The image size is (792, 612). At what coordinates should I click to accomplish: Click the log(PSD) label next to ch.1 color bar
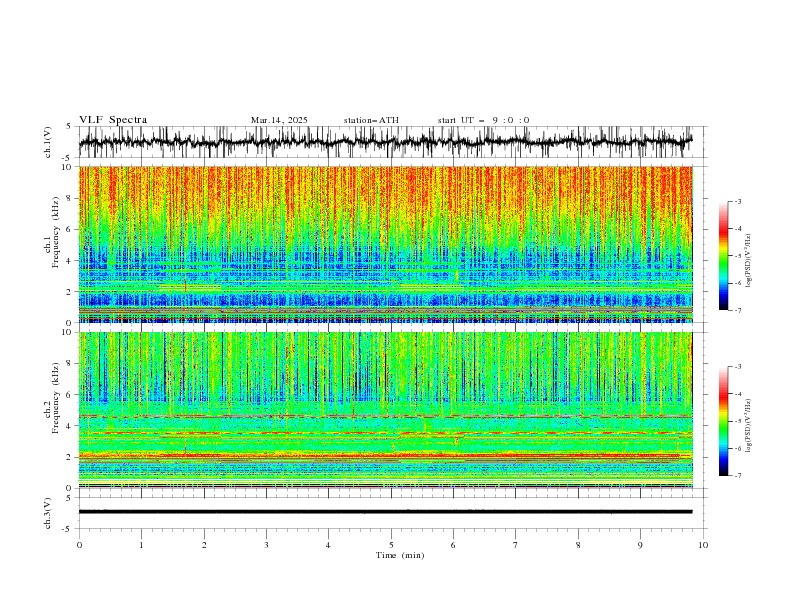pyautogui.click(x=748, y=261)
